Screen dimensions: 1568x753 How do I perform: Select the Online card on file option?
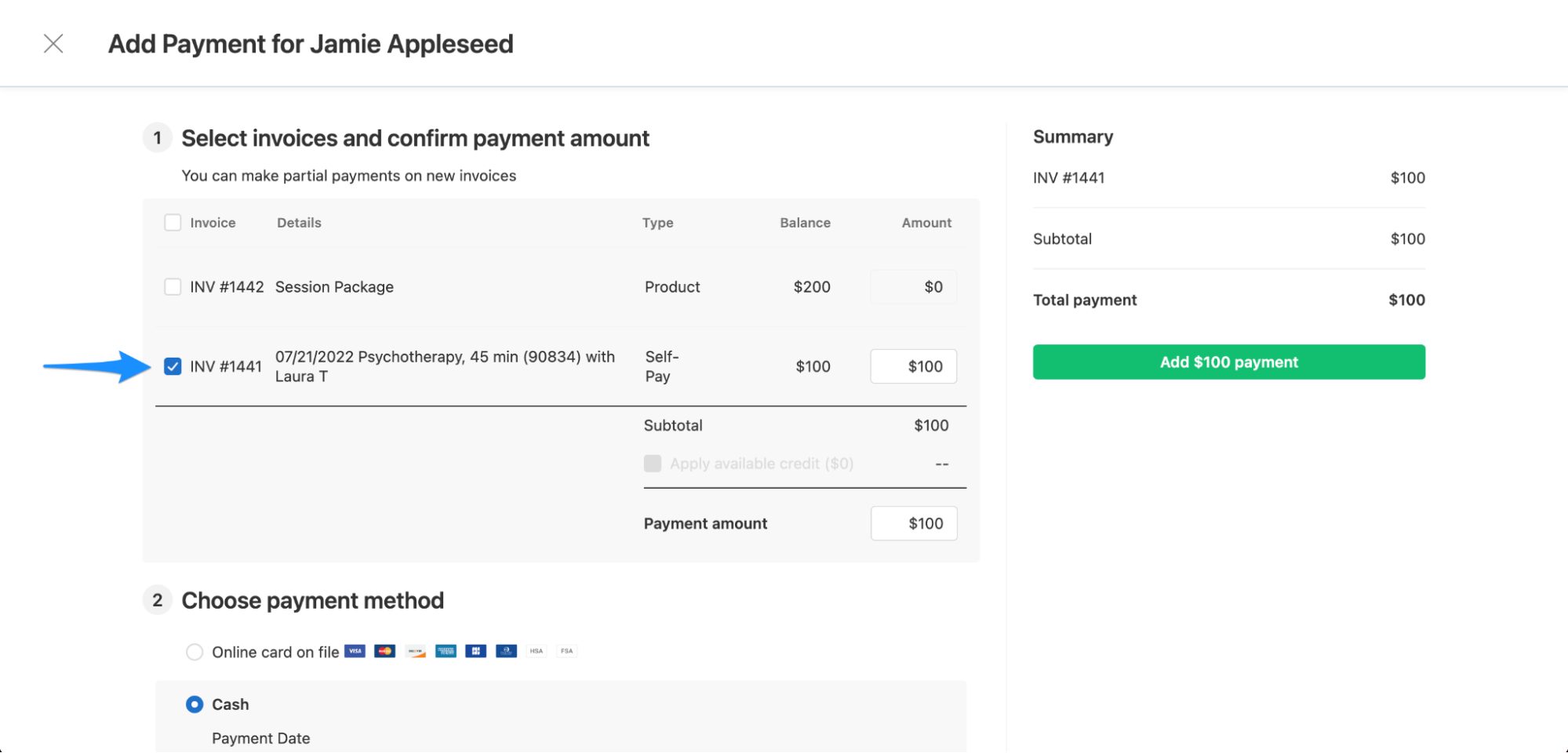pyautogui.click(x=194, y=652)
